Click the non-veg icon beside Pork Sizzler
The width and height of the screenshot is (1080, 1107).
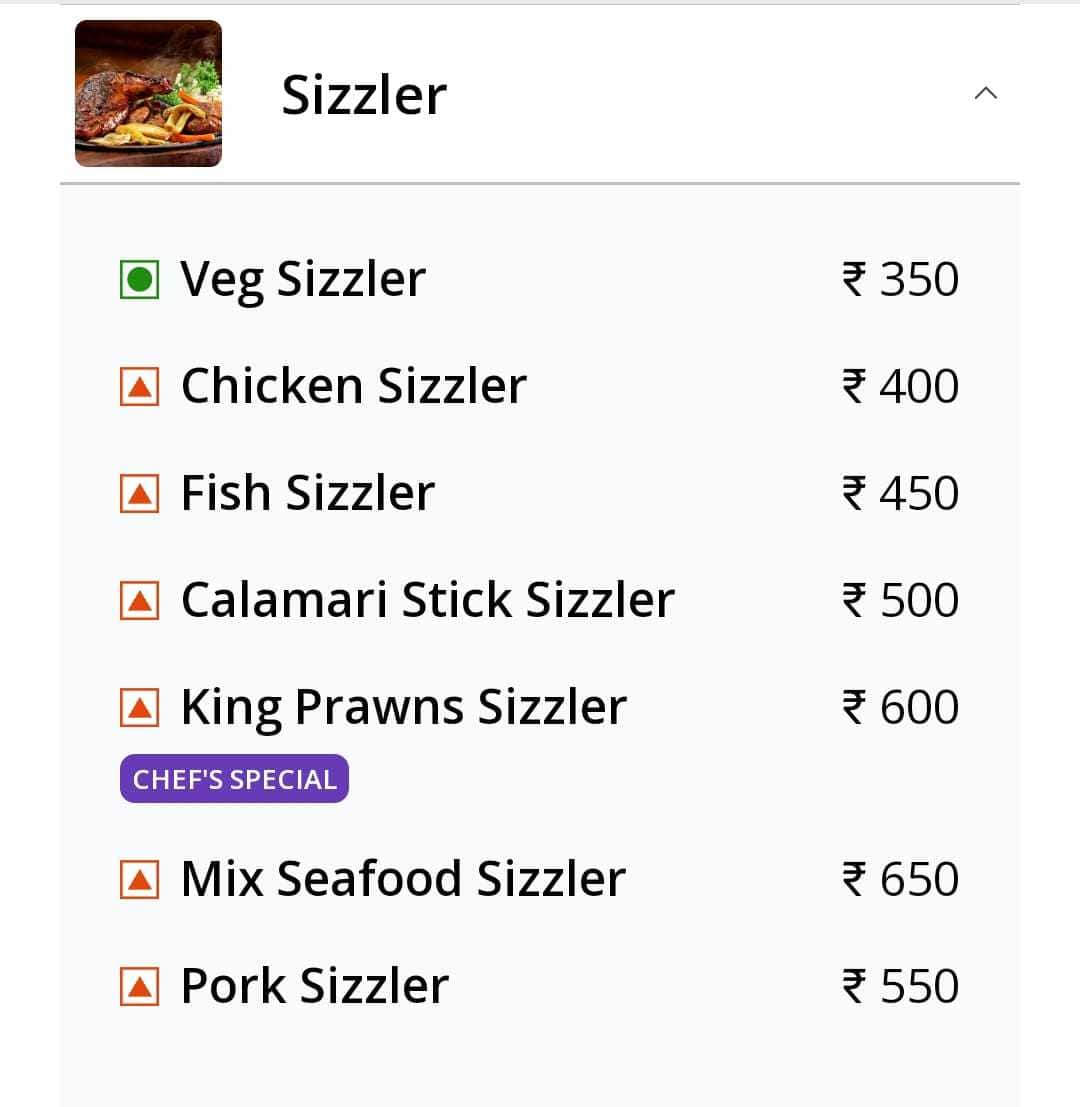[141, 984]
